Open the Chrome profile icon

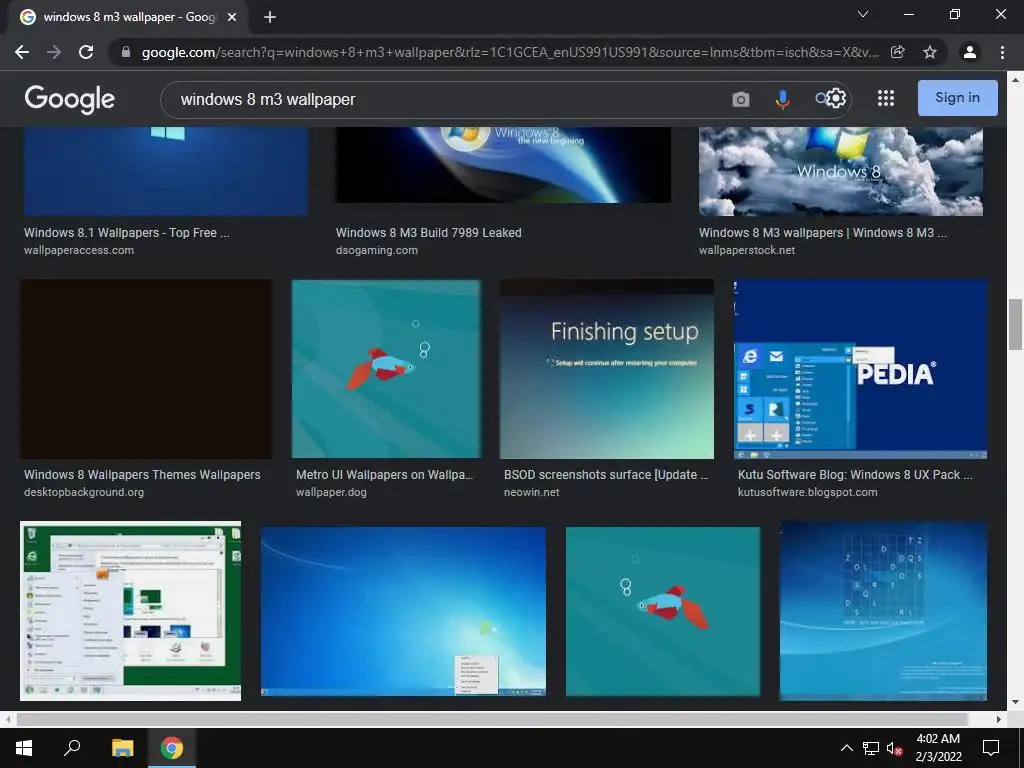[970, 52]
